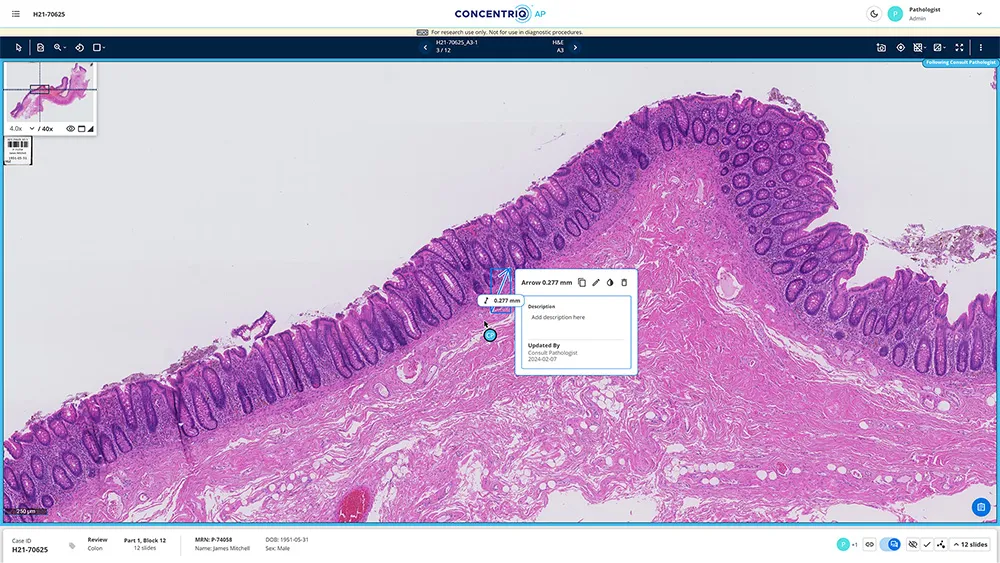Open the 4.0x magnification dropdown
Viewport: 1000px width, 563px height.
click(22, 129)
